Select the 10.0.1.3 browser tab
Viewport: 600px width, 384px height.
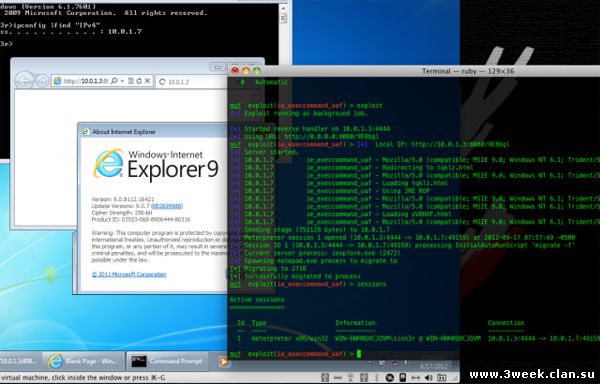point(191,81)
